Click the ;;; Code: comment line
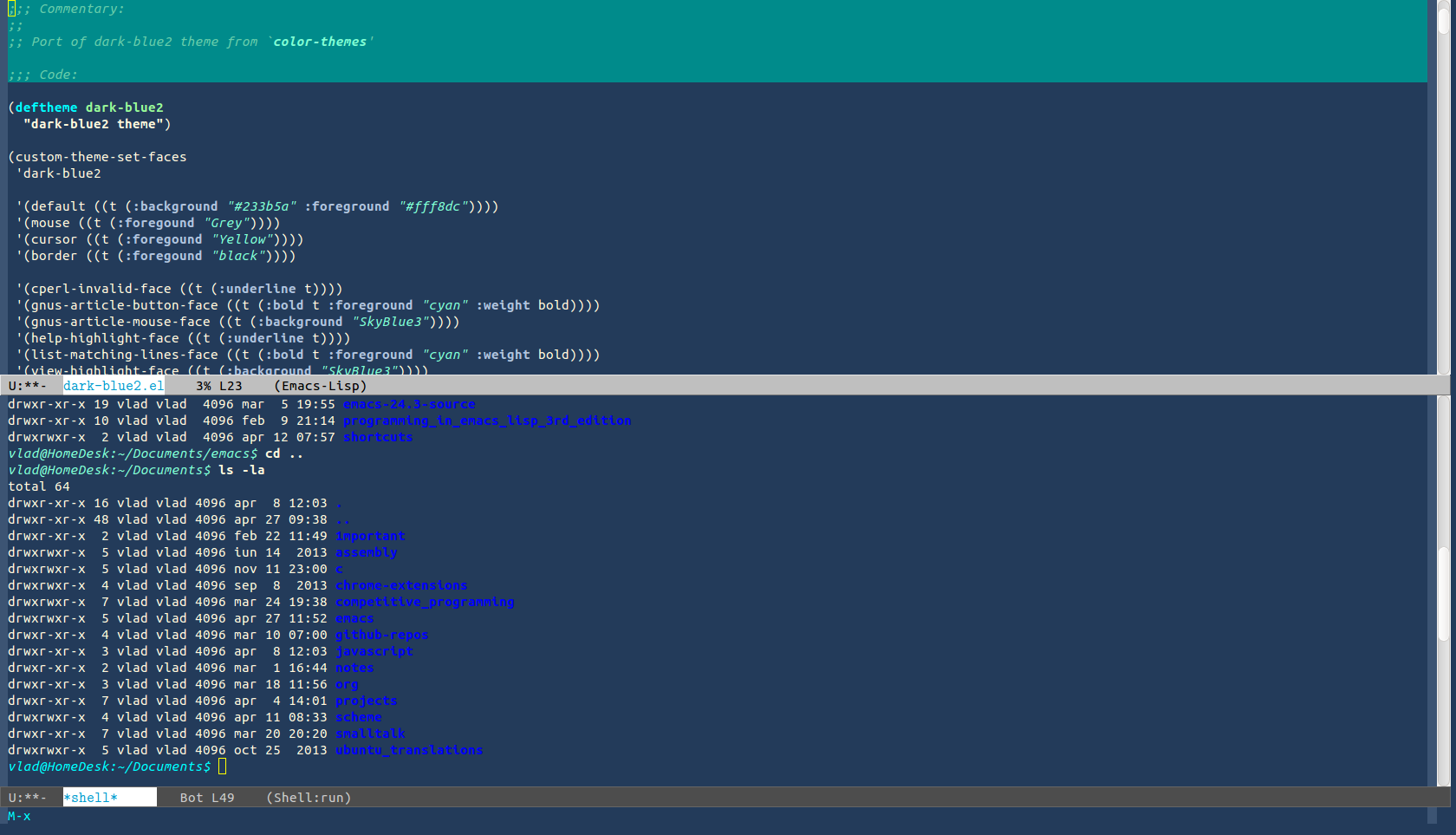The height and width of the screenshot is (835, 1456). (x=42, y=75)
